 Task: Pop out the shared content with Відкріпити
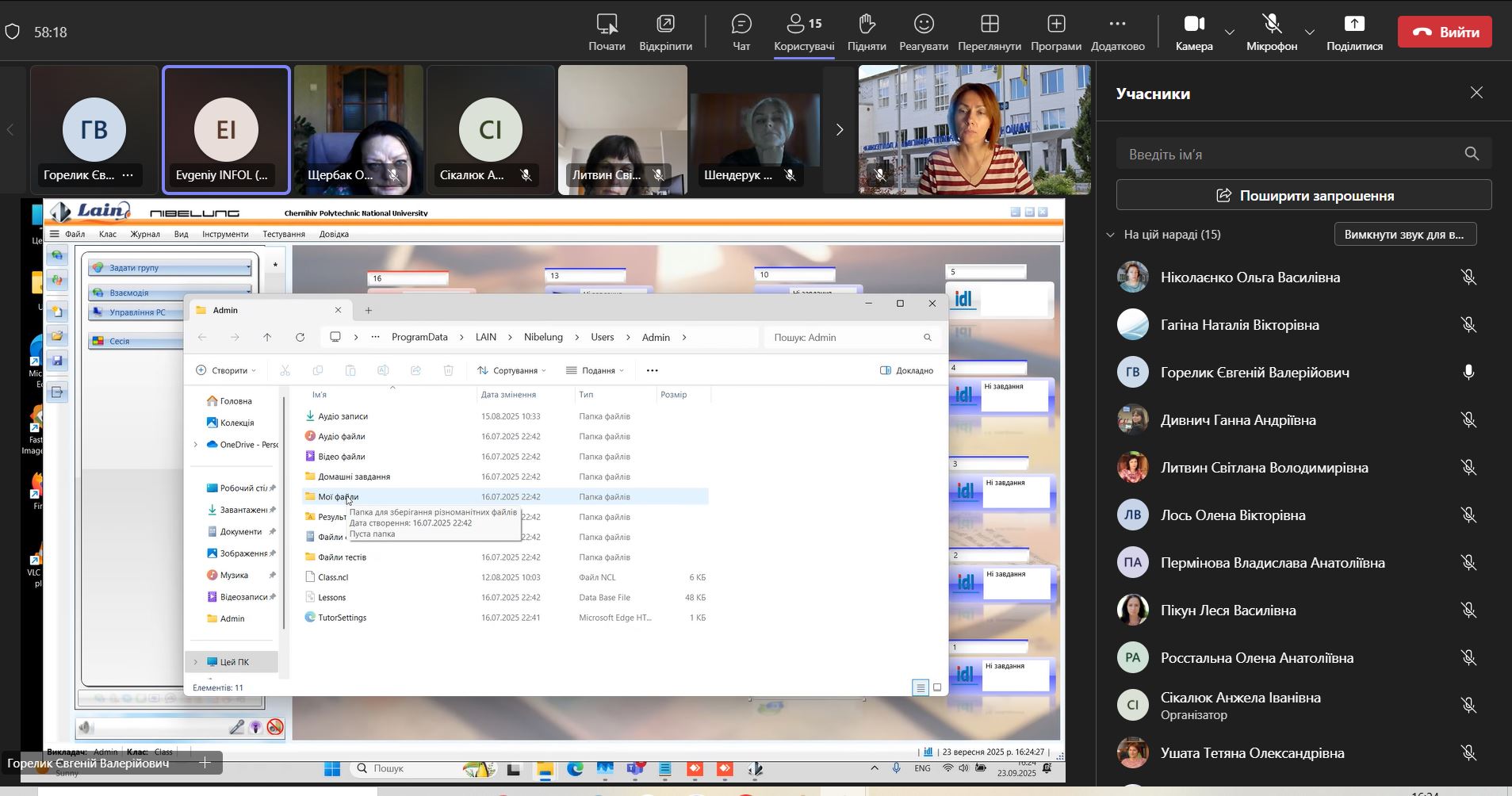[665, 25]
